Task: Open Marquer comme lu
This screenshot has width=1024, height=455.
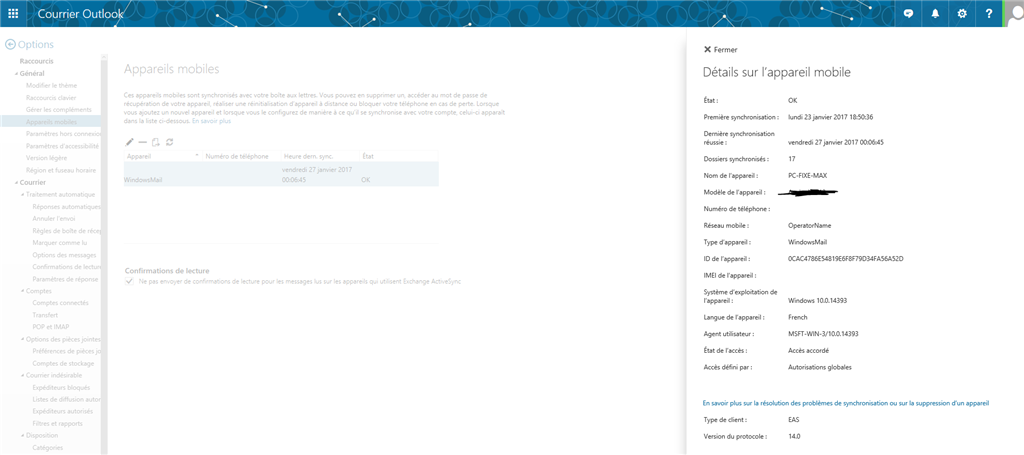Action: point(59,242)
